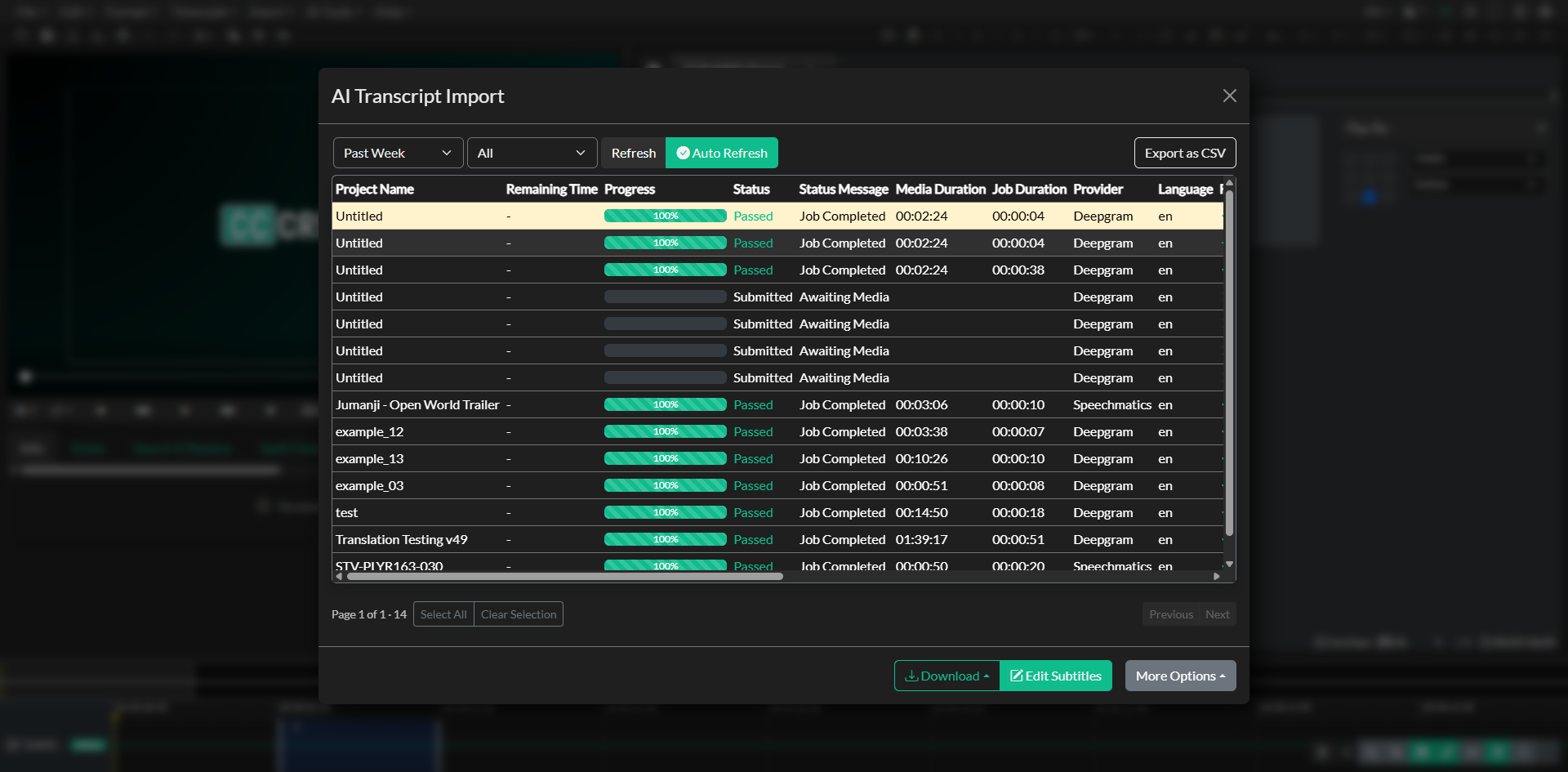This screenshot has width=1568, height=772.
Task: Close the AI Transcript Import dialog
Action: pyautogui.click(x=1229, y=96)
